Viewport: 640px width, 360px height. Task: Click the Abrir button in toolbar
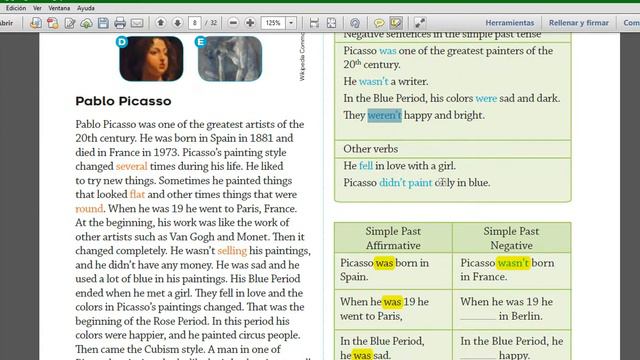click(x=6, y=23)
